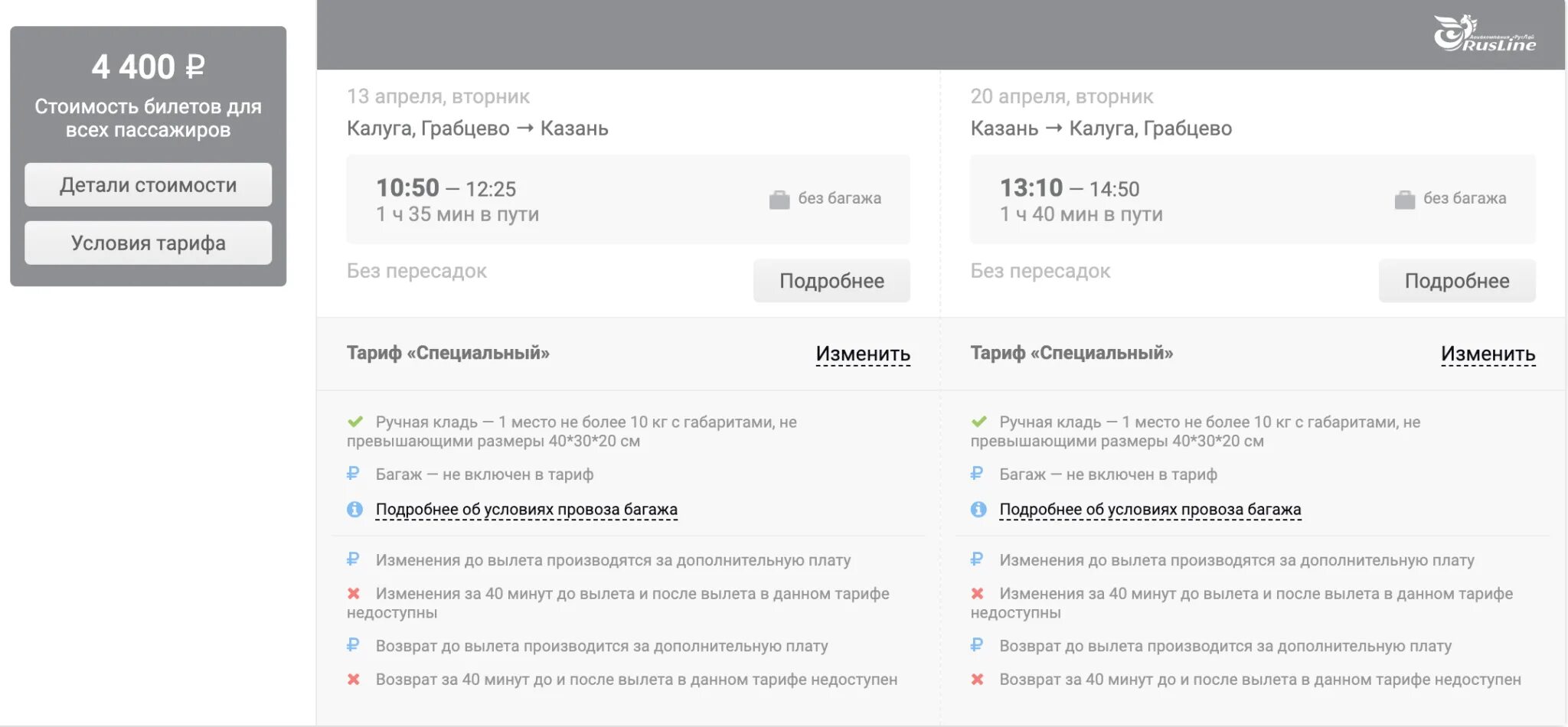The image size is (1568, 727).
Task: Click ruble icon next to outbound 'Багаж'
Action: 353,474
